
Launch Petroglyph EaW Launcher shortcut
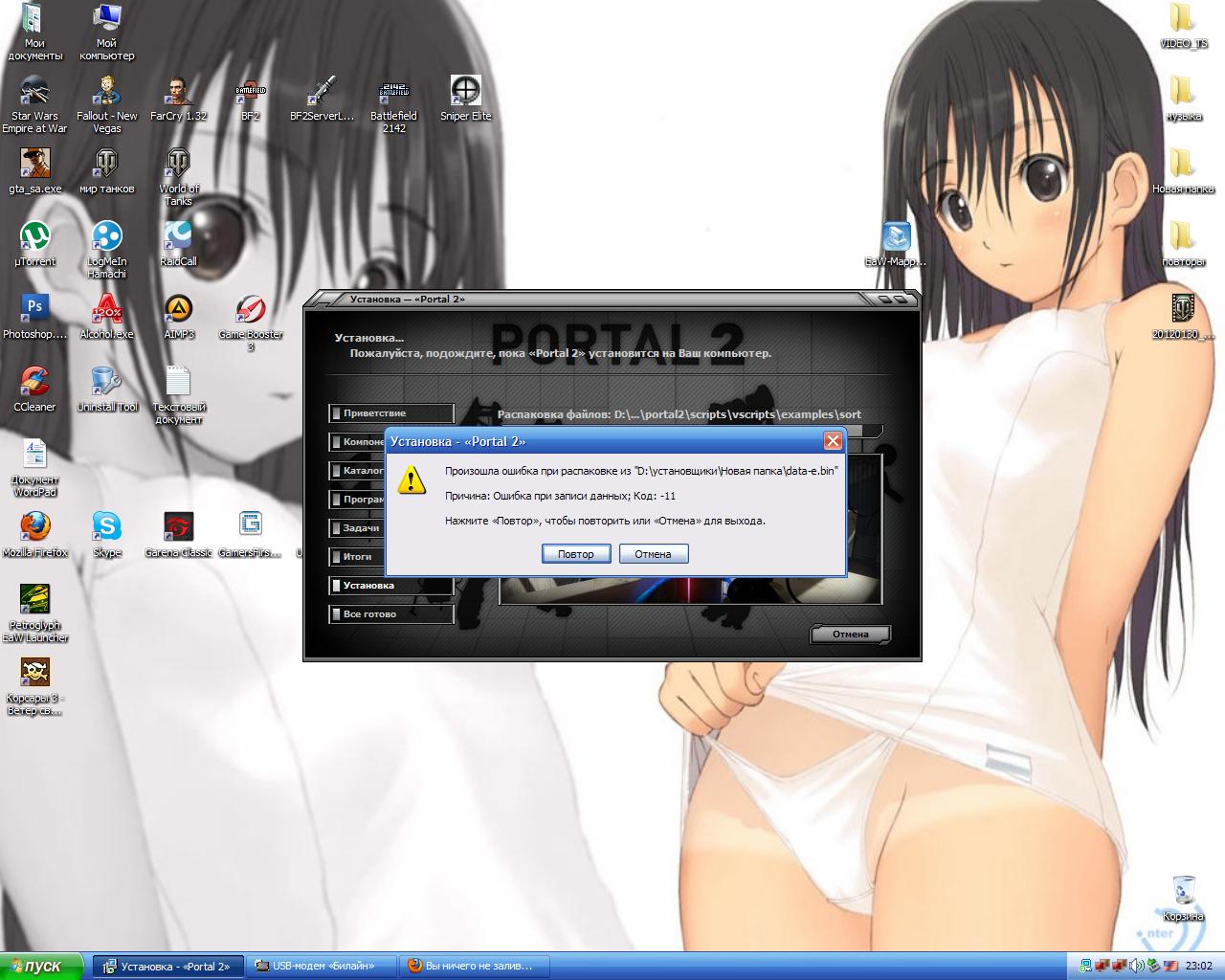click(34, 613)
